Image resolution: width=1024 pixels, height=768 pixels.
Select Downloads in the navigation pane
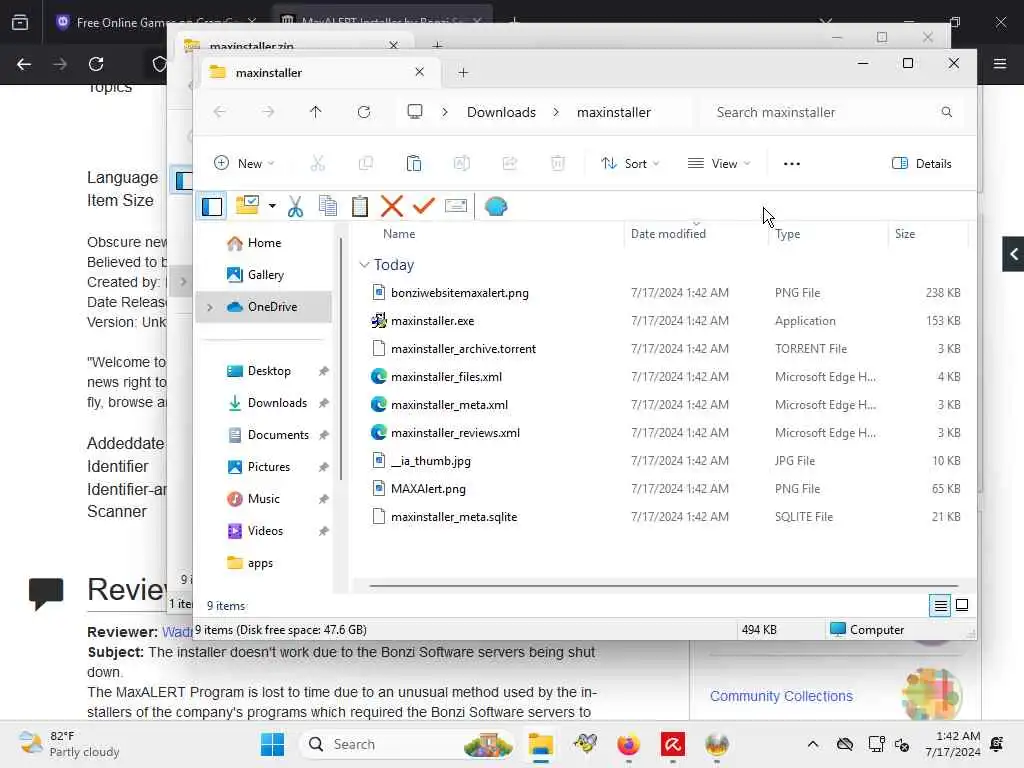(x=266, y=403)
